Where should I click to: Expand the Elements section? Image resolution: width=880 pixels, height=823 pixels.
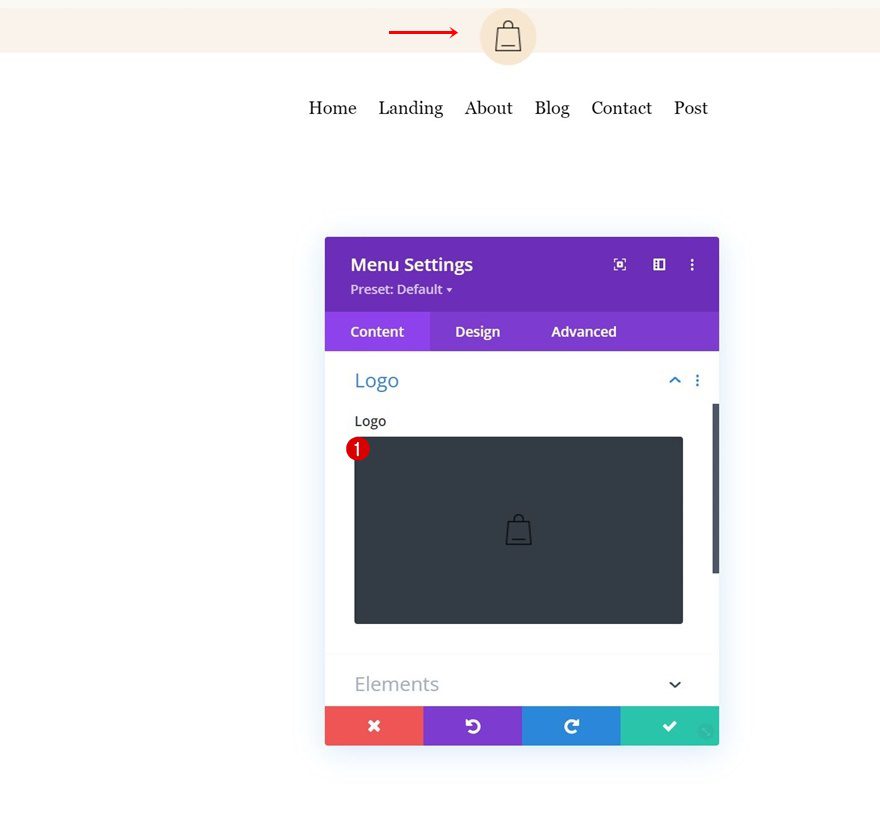pyautogui.click(x=674, y=684)
